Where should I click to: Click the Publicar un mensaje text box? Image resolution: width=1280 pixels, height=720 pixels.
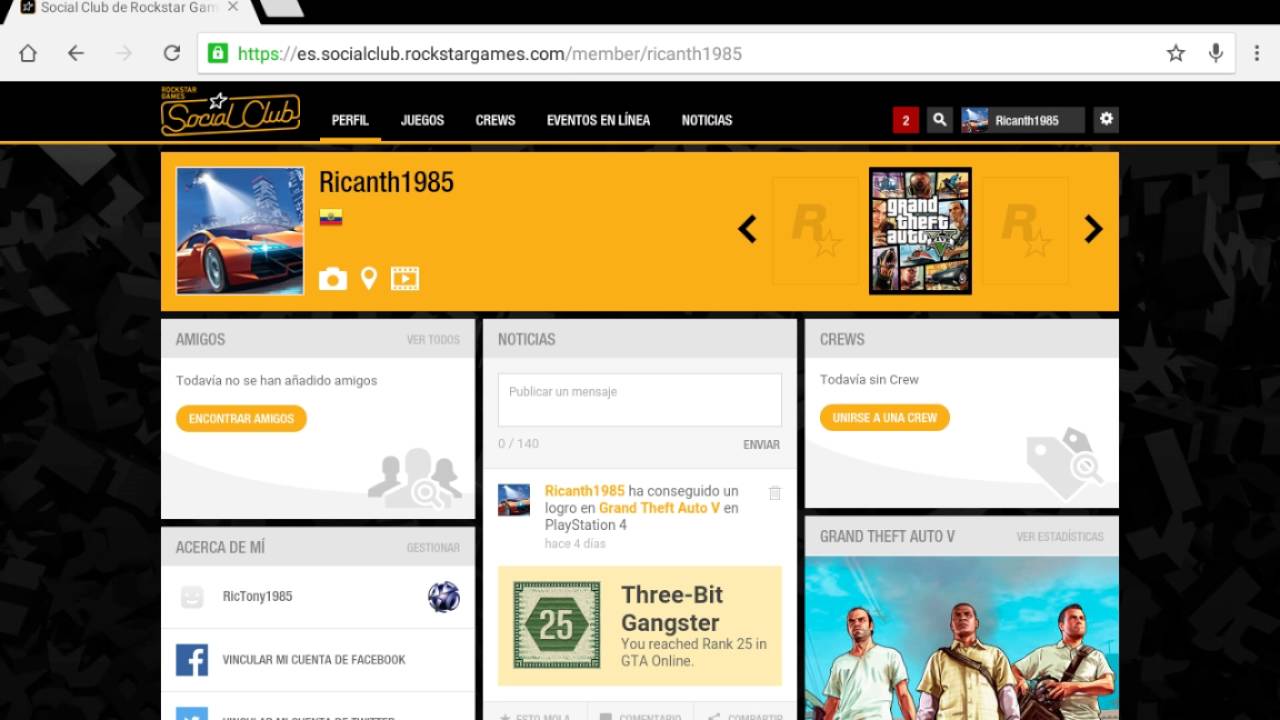point(640,400)
